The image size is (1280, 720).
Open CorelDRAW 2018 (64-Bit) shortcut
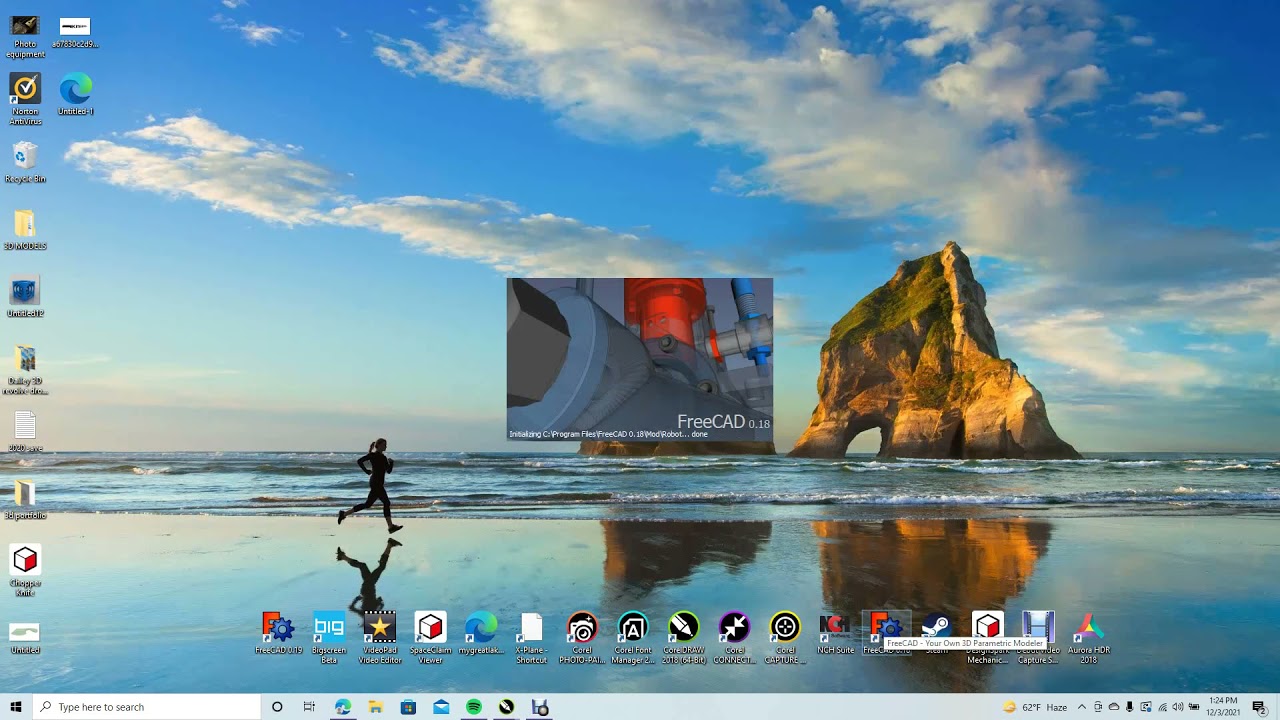click(684, 637)
